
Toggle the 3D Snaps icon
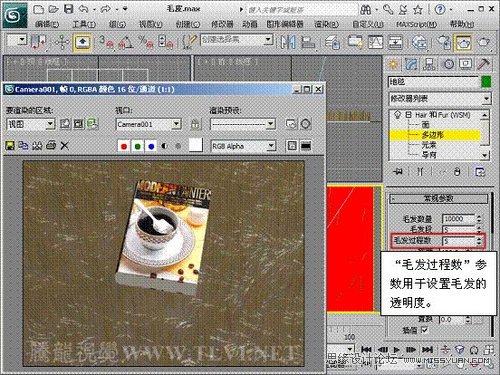point(106,42)
